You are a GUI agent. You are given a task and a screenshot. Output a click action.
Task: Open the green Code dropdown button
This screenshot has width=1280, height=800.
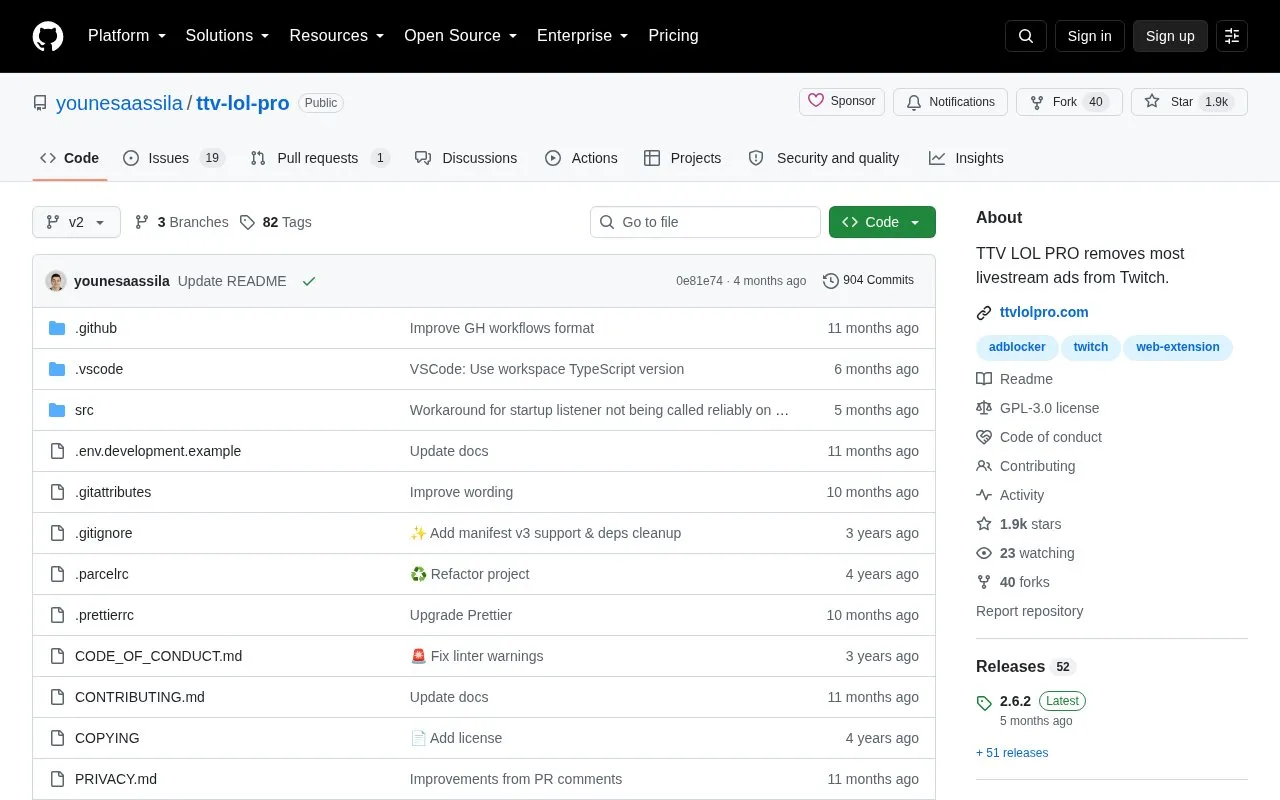[882, 222]
